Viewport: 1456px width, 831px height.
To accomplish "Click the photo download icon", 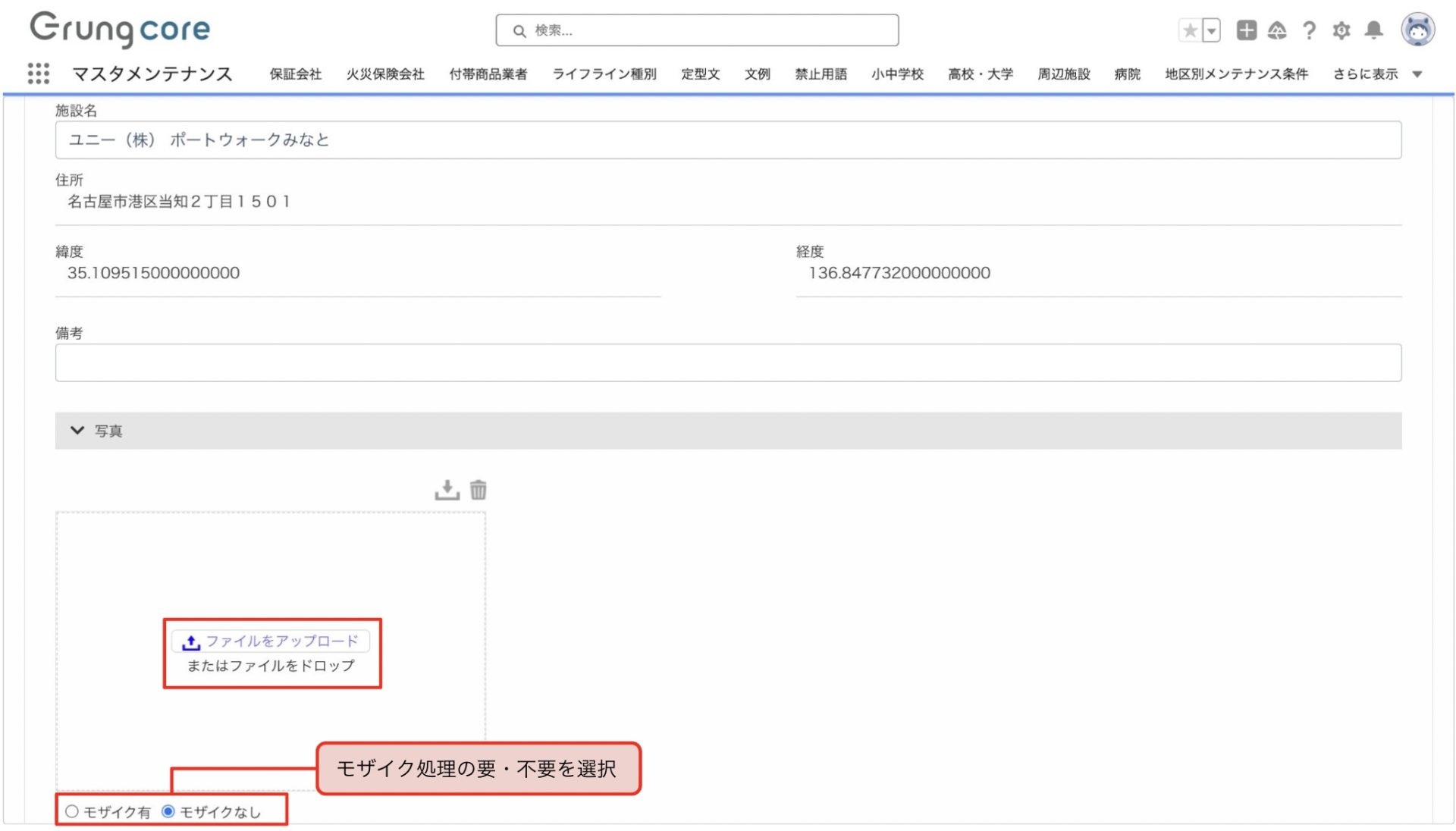I will (x=447, y=490).
